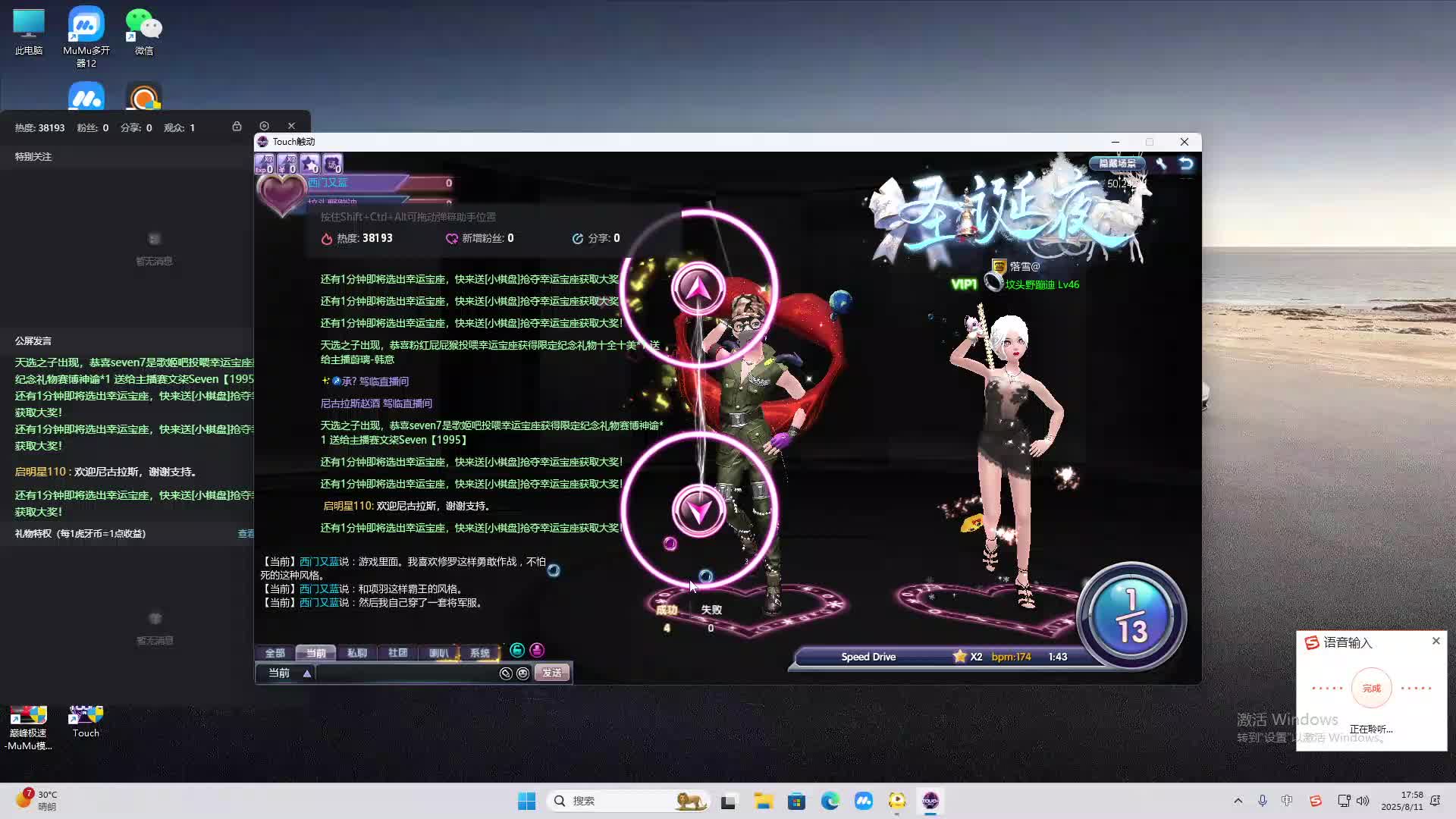
Task: Click the eraser clear icon in chat box
Action: click(x=506, y=673)
